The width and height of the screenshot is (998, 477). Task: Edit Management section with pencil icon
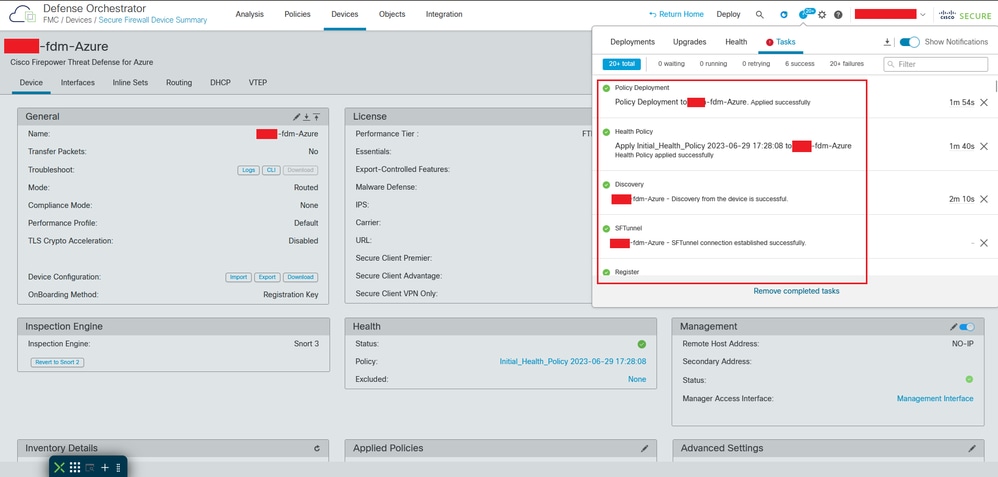point(953,327)
